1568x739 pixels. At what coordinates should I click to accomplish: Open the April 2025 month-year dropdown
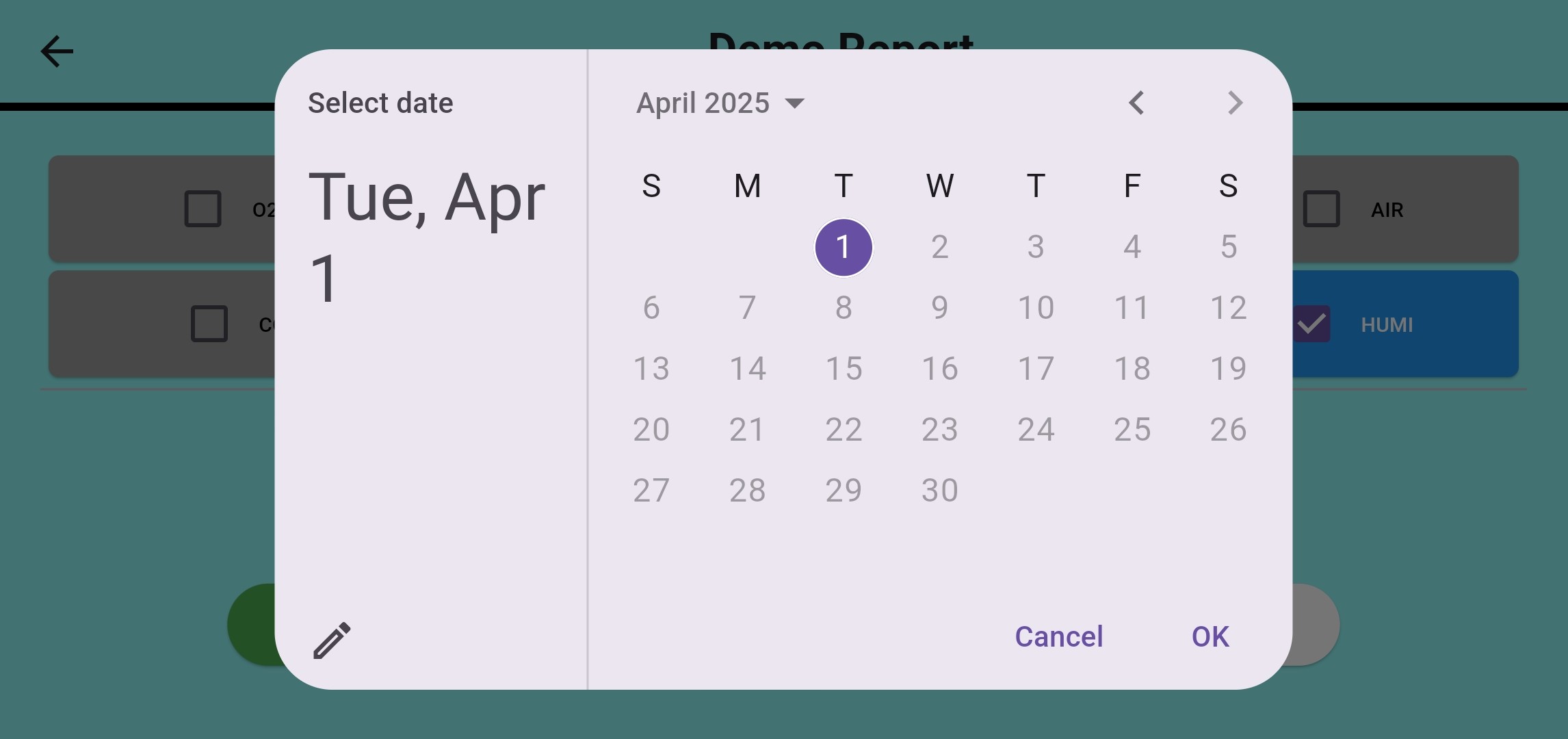pos(720,103)
